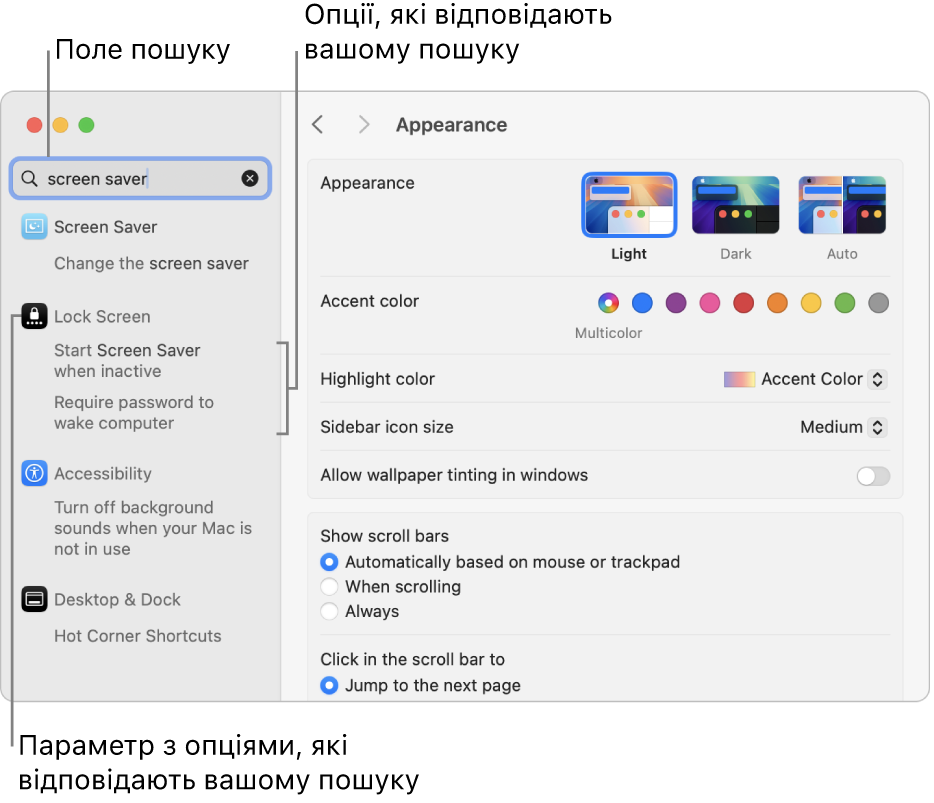Choose the orange accent color
The width and height of the screenshot is (934, 803).
pyautogui.click(x=777, y=303)
